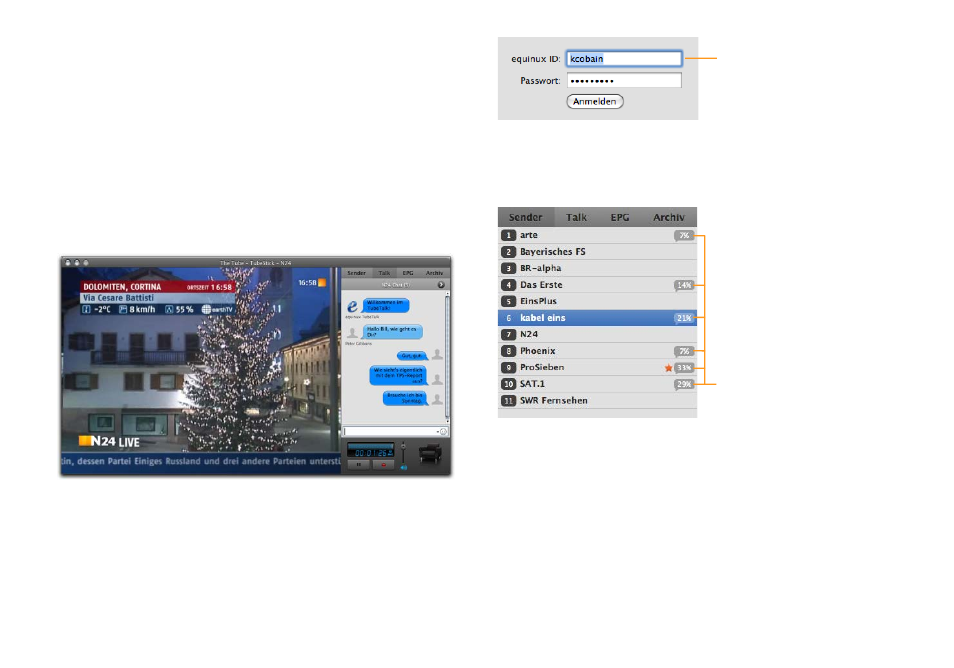
Task: Click the 7% chat badge on Phoenix
Action: [684, 352]
